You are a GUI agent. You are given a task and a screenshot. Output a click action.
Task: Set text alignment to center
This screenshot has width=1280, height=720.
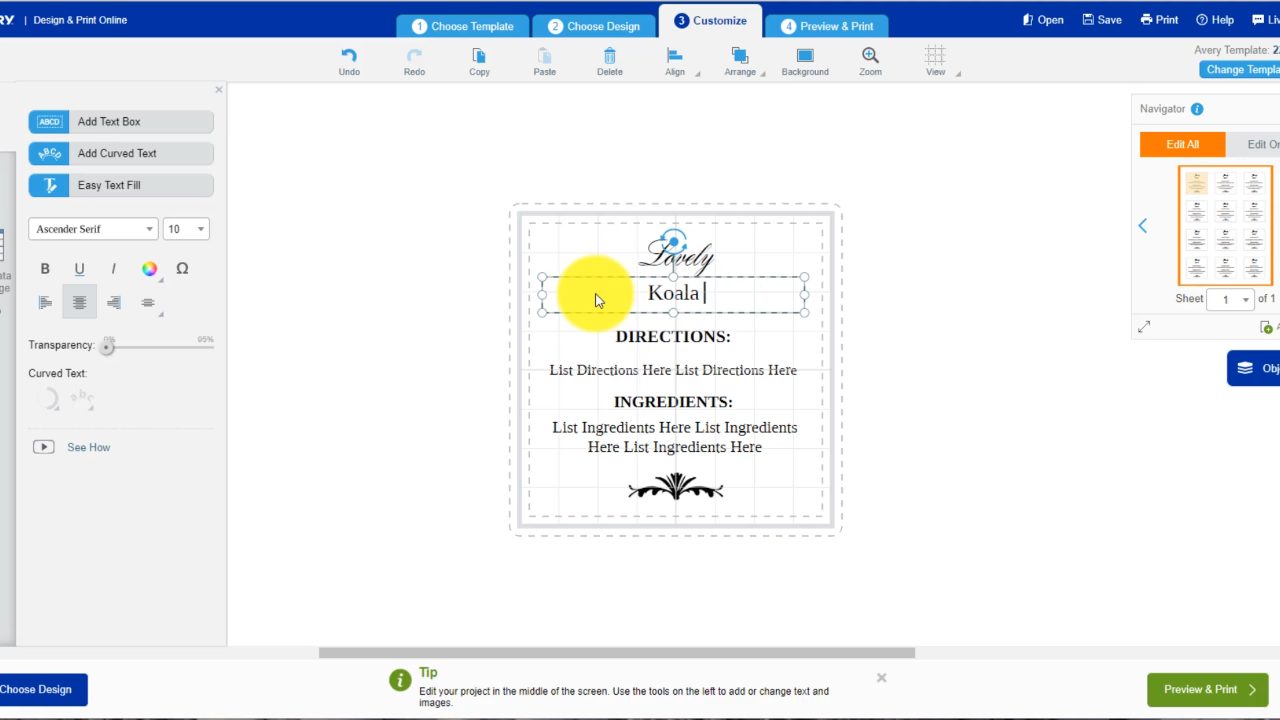click(x=79, y=302)
